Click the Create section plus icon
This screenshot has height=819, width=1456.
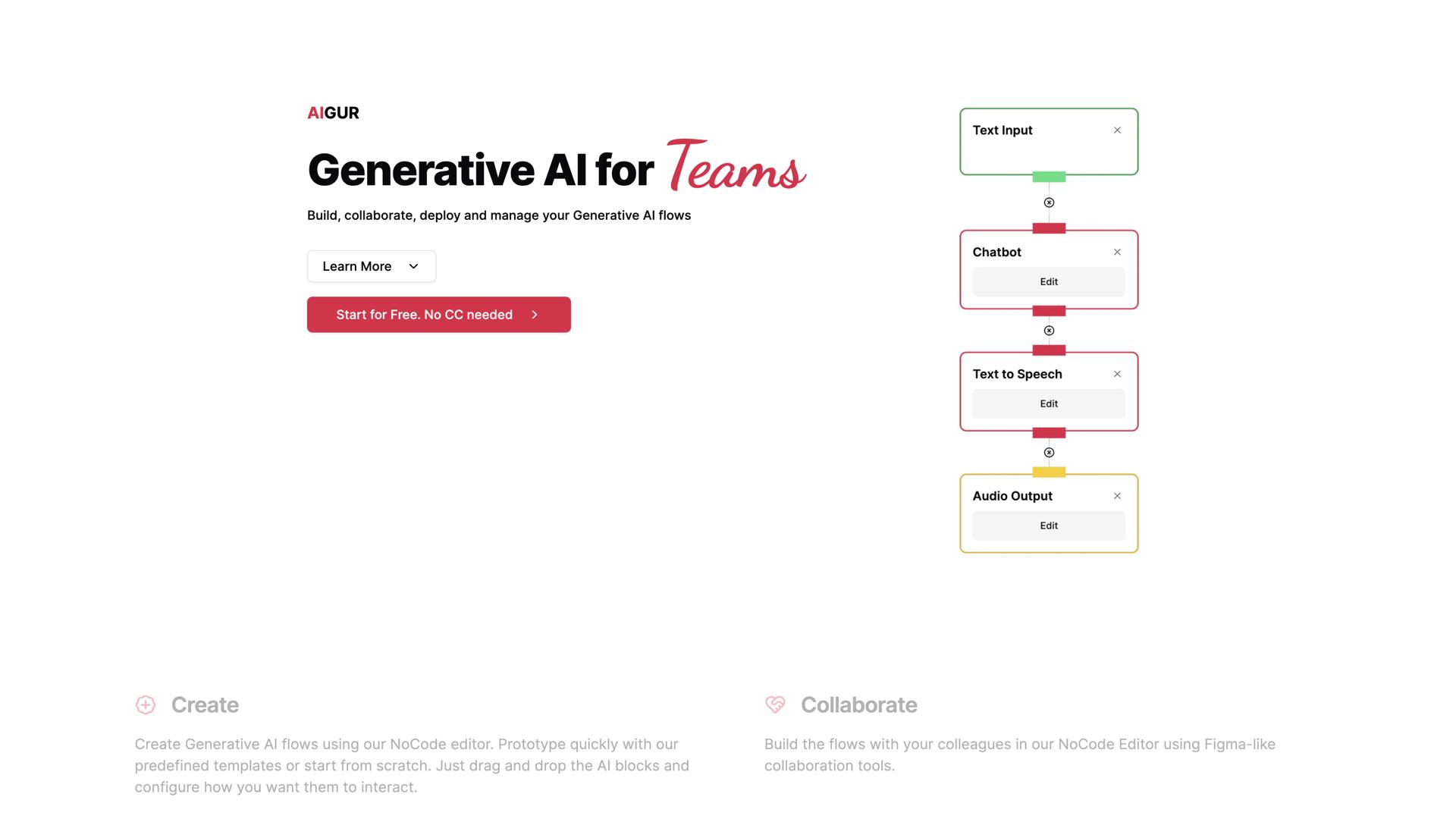(146, 705)
